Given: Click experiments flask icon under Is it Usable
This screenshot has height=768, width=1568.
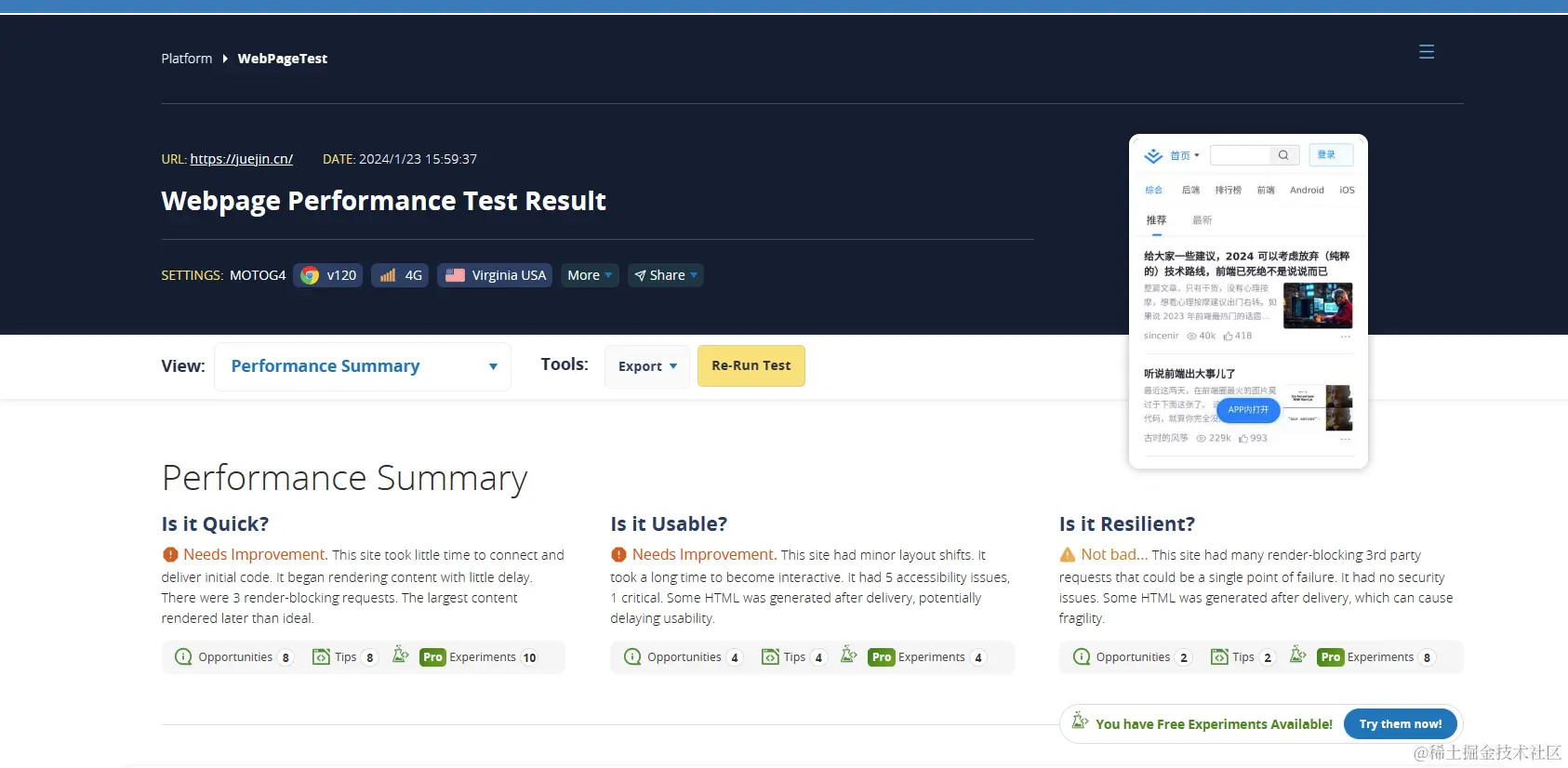Looking at the screenshot, I should (849, 655).
